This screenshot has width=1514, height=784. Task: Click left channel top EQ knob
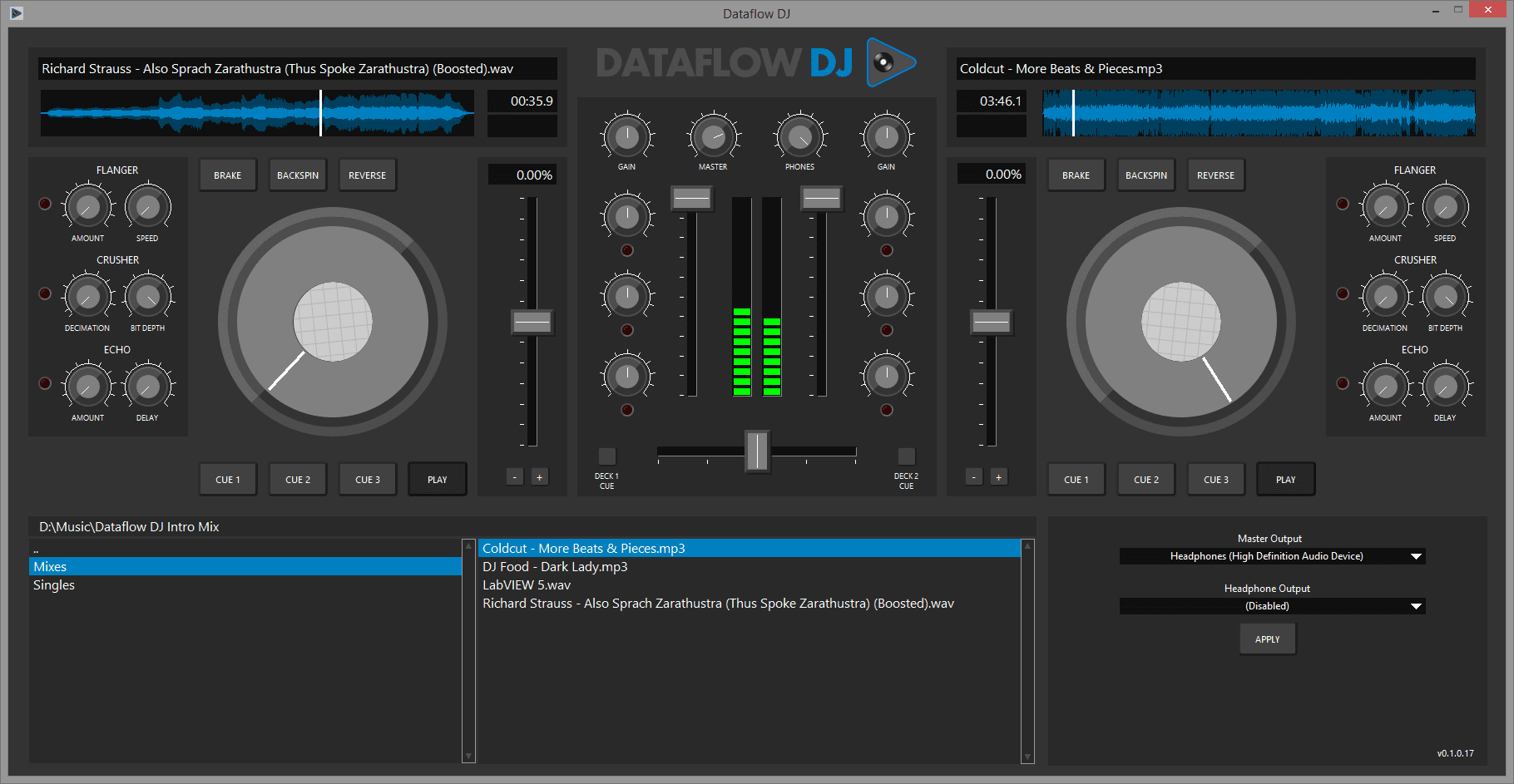click(626, 217)
